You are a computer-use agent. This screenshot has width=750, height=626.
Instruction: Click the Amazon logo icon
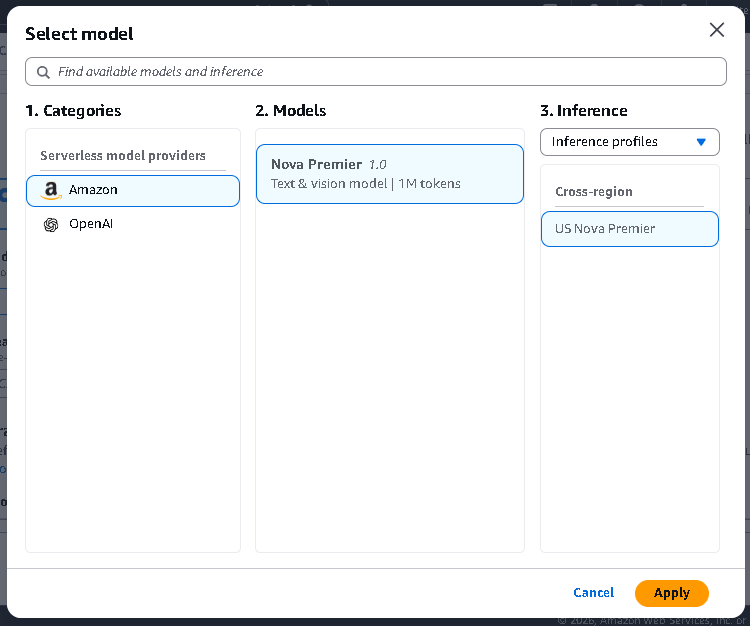point(51,191)
